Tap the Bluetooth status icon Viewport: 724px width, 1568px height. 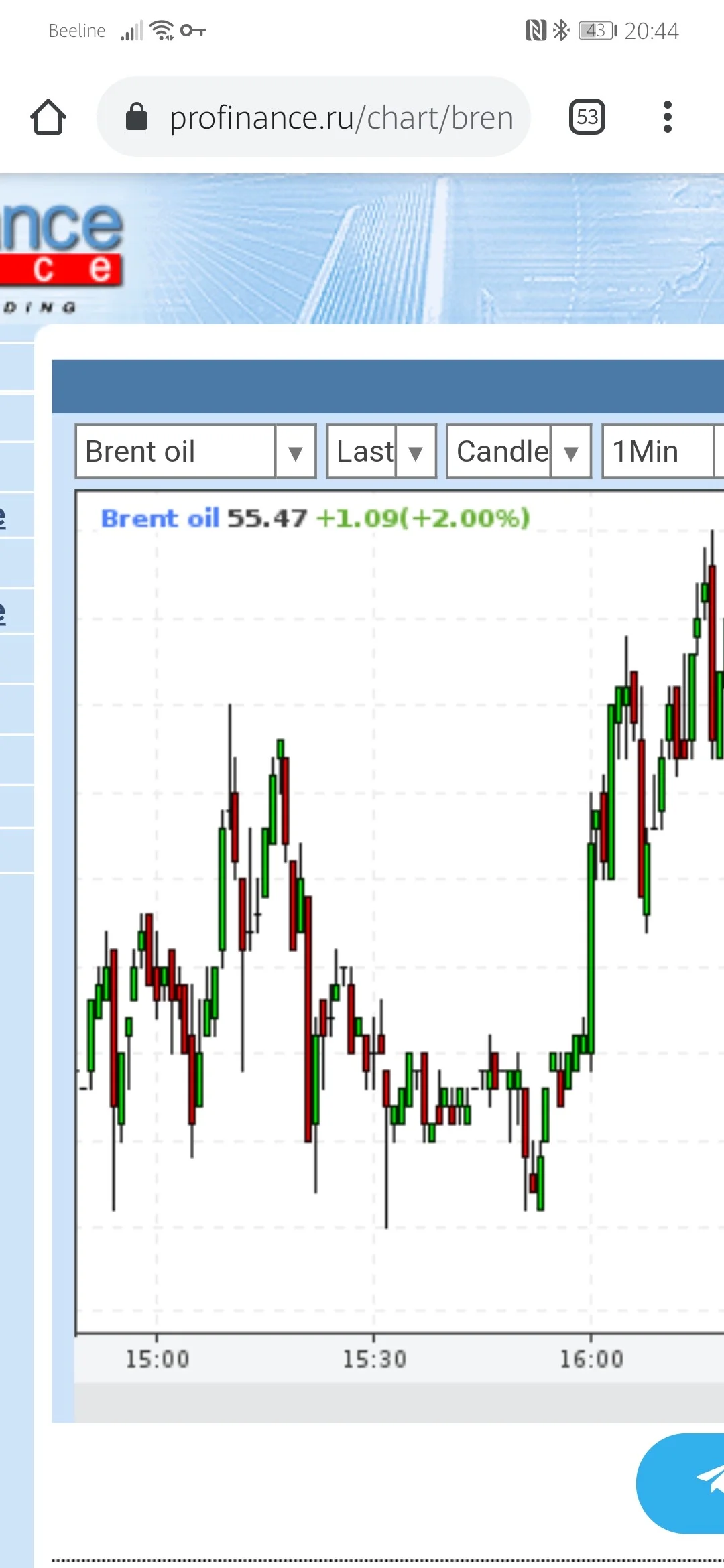point(561,30)
